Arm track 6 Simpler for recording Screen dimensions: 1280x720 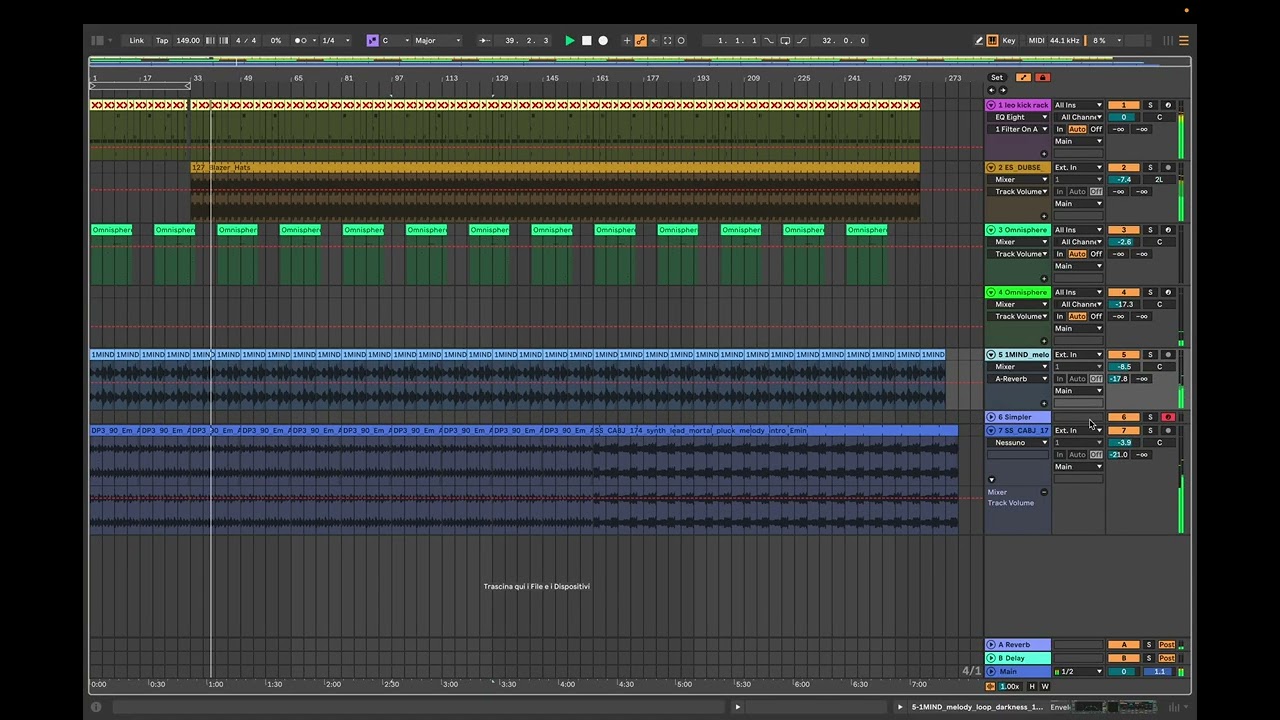coord(1168,417)
